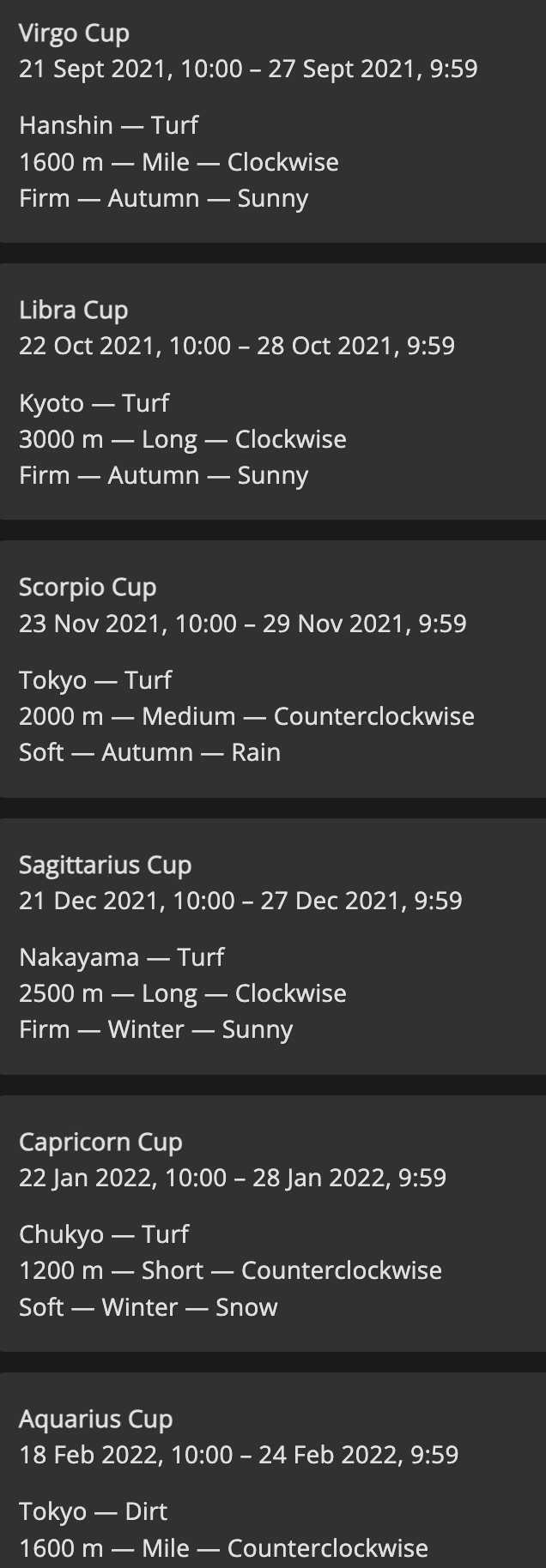Click the Virgo Cup date range
The image size is (546, 1568).
248,69
